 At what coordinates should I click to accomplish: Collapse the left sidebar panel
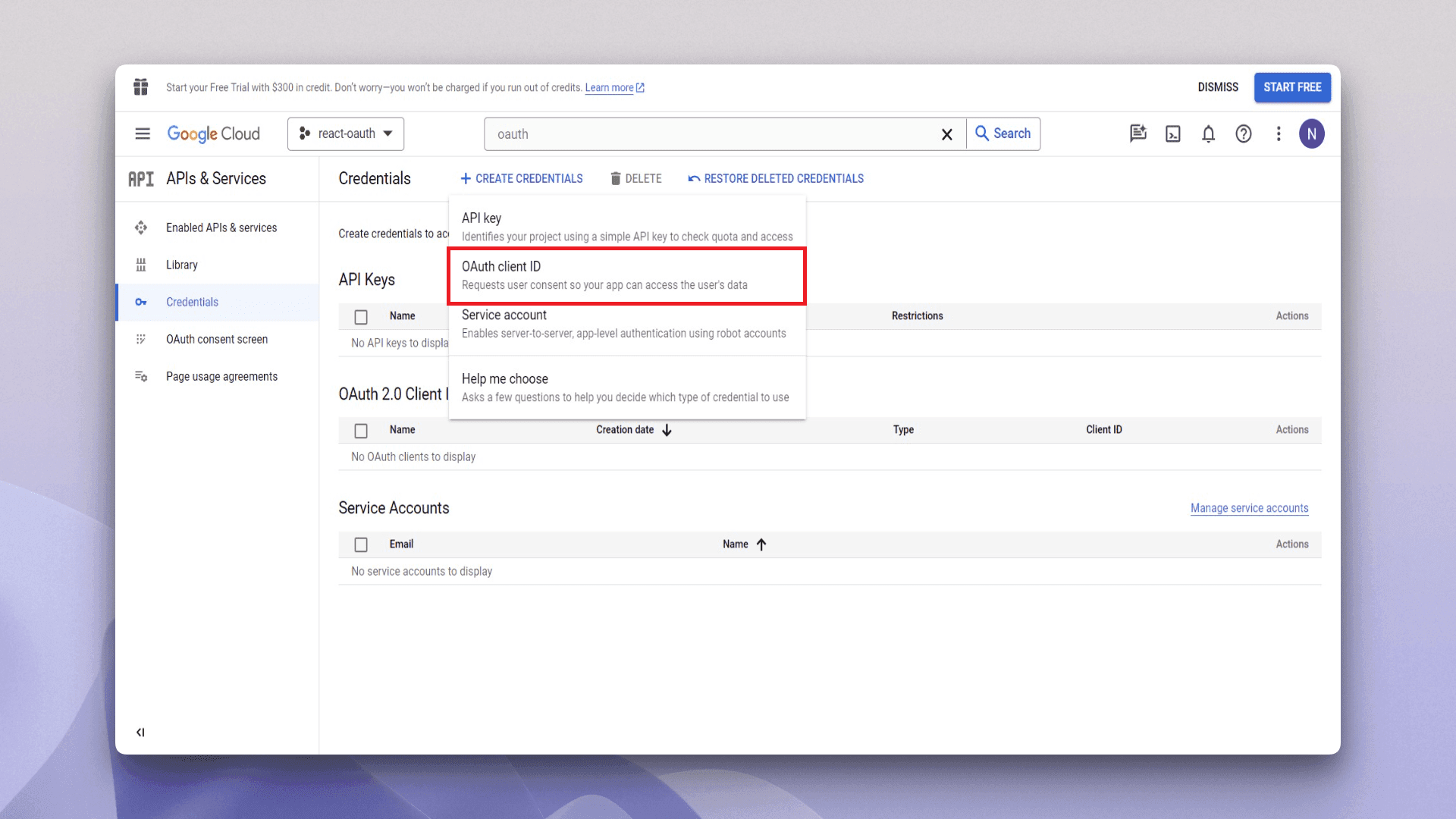pos(140,732)
